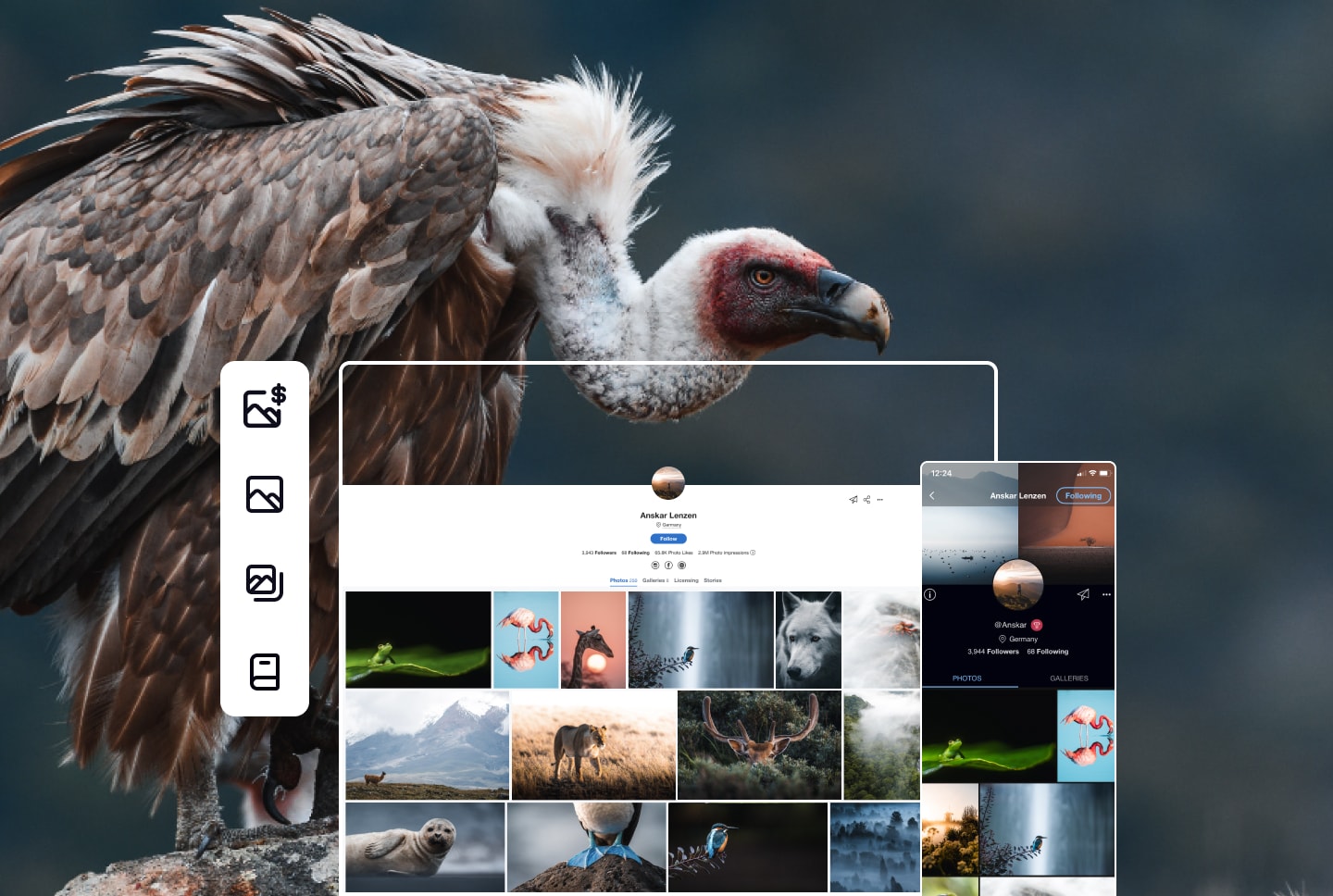Toggle the Following button on mobile

tap(1083, 496)
